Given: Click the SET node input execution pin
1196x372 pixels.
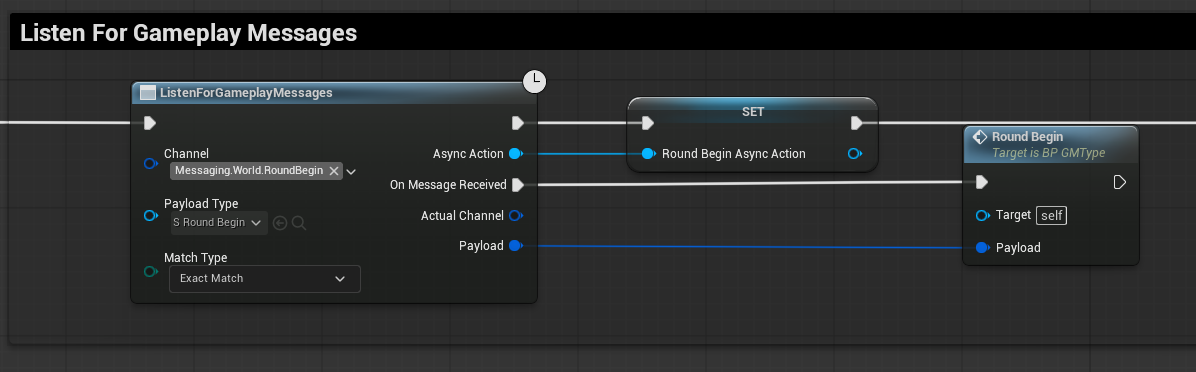Looking at the screenshot, I should coord(648,123).
